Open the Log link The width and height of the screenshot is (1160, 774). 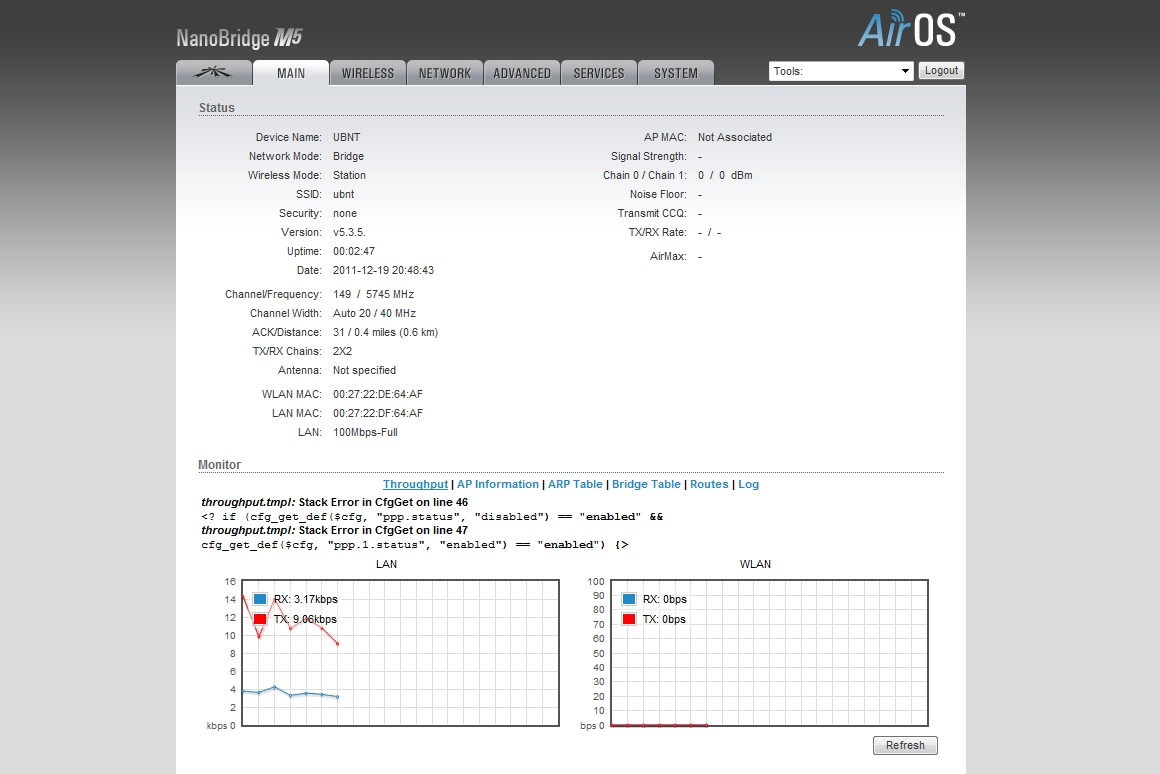(x=748, y=484)
